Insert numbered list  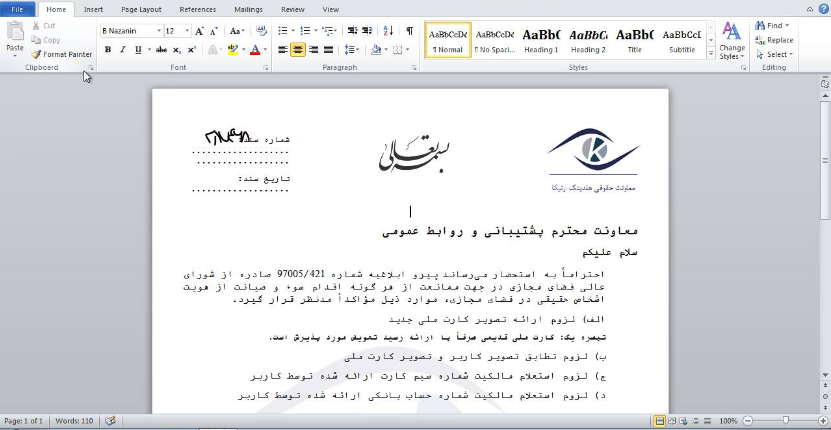click(305, 31)
